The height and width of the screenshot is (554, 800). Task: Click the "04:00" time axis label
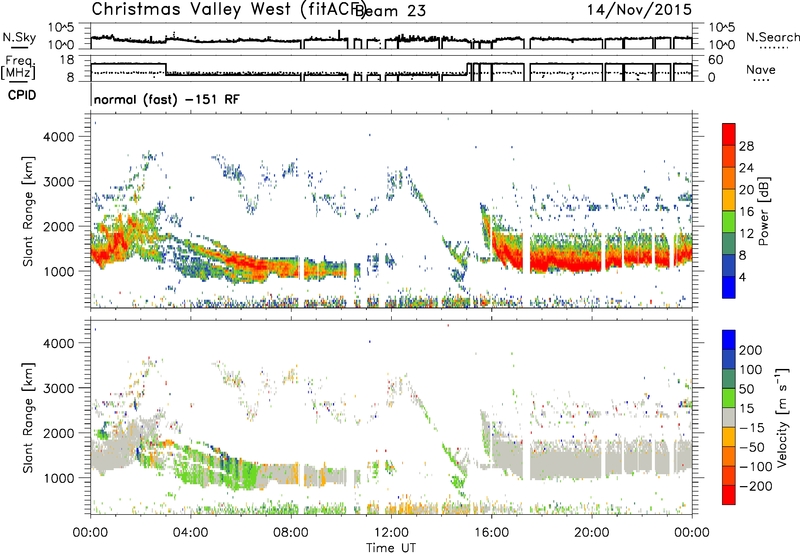[190, 533]
